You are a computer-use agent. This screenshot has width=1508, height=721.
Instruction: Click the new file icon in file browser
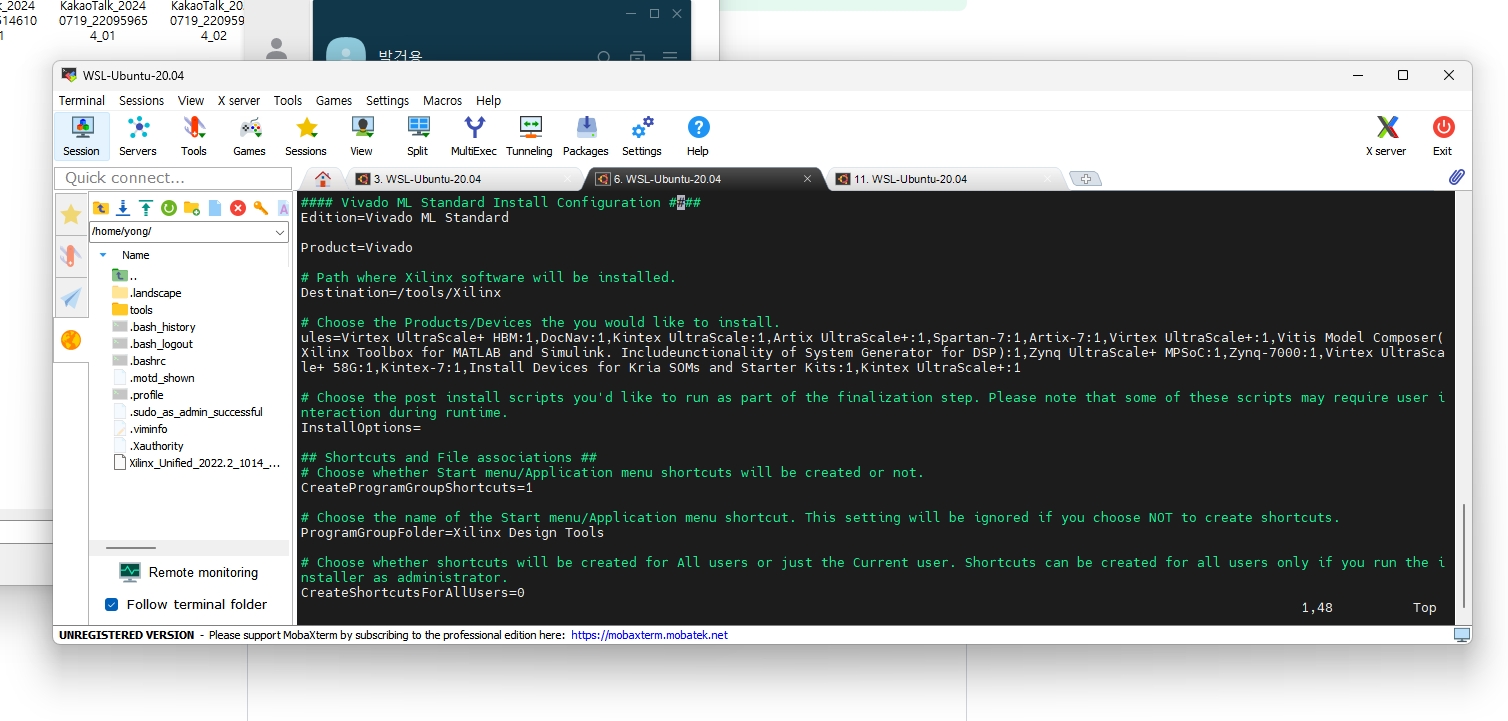(215, 208)
